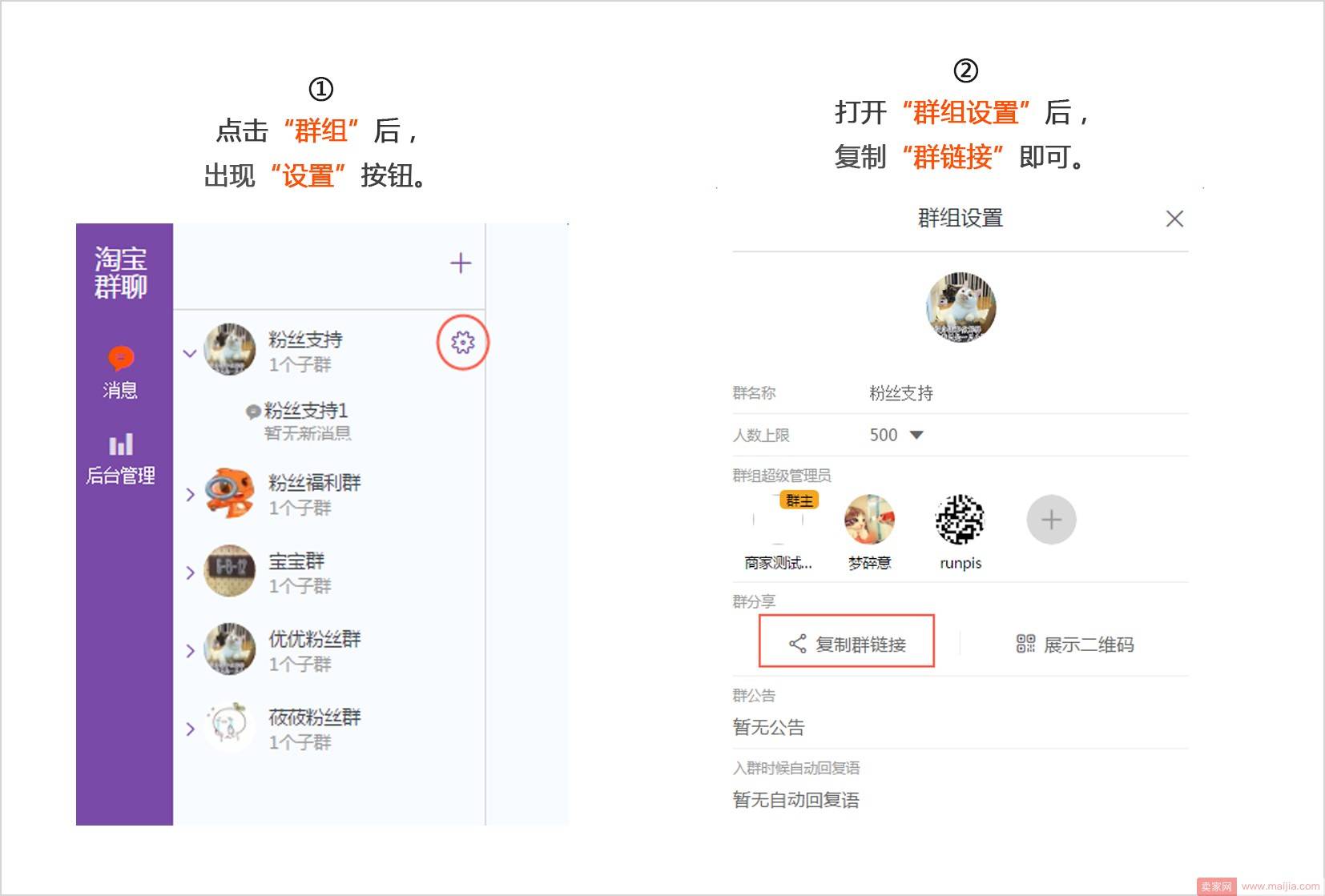1325x896 pixels.
Task: Open 人数上限 500 dropdown
Action: coord(897,435)
